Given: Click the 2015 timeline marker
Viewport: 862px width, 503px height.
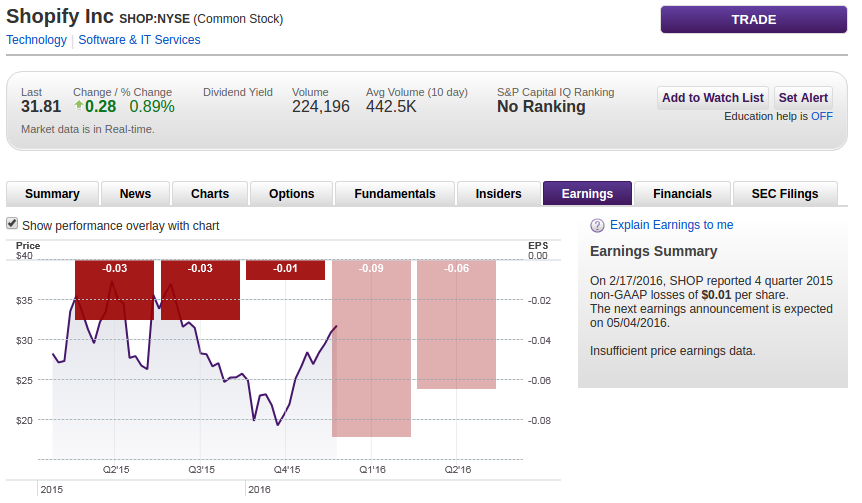Looking at the screenshot, I should (52, 489).
